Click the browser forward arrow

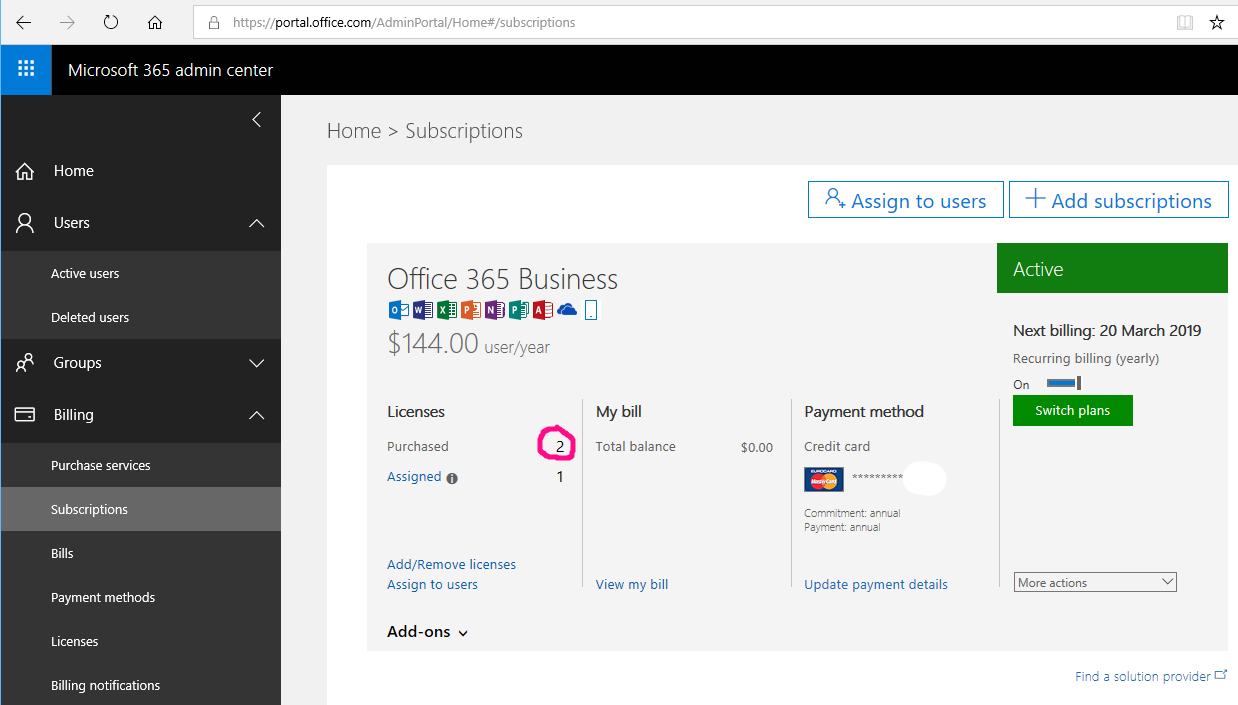point(67,22)
